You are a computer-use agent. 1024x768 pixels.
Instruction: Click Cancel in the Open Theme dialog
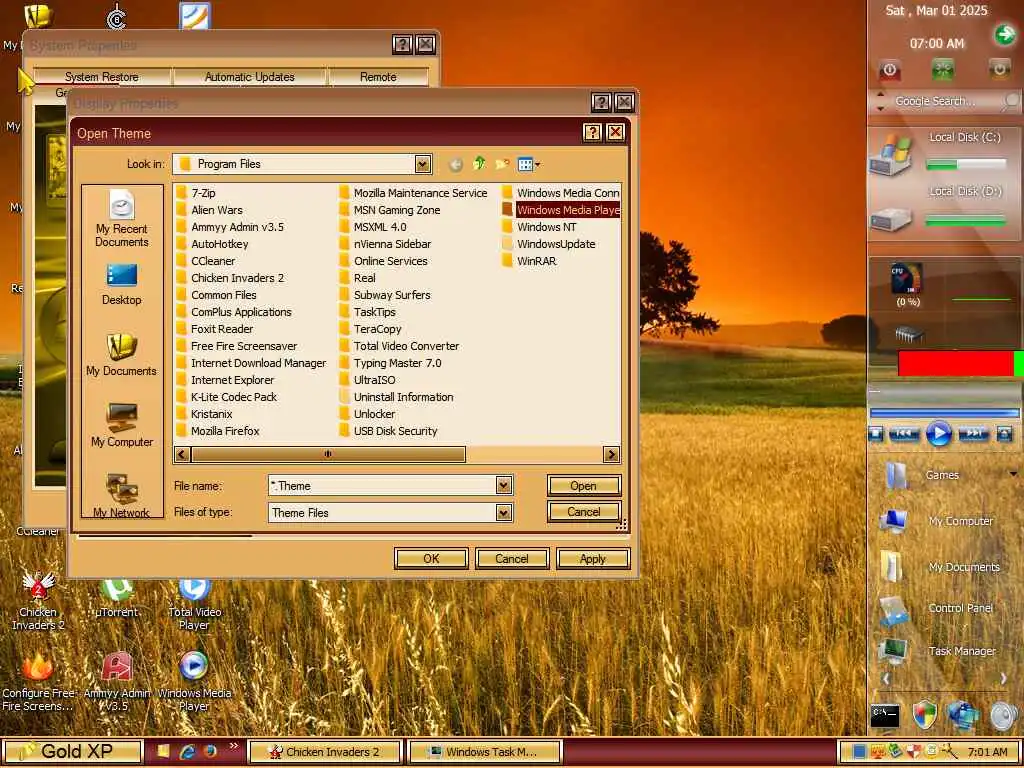[583, 512]
